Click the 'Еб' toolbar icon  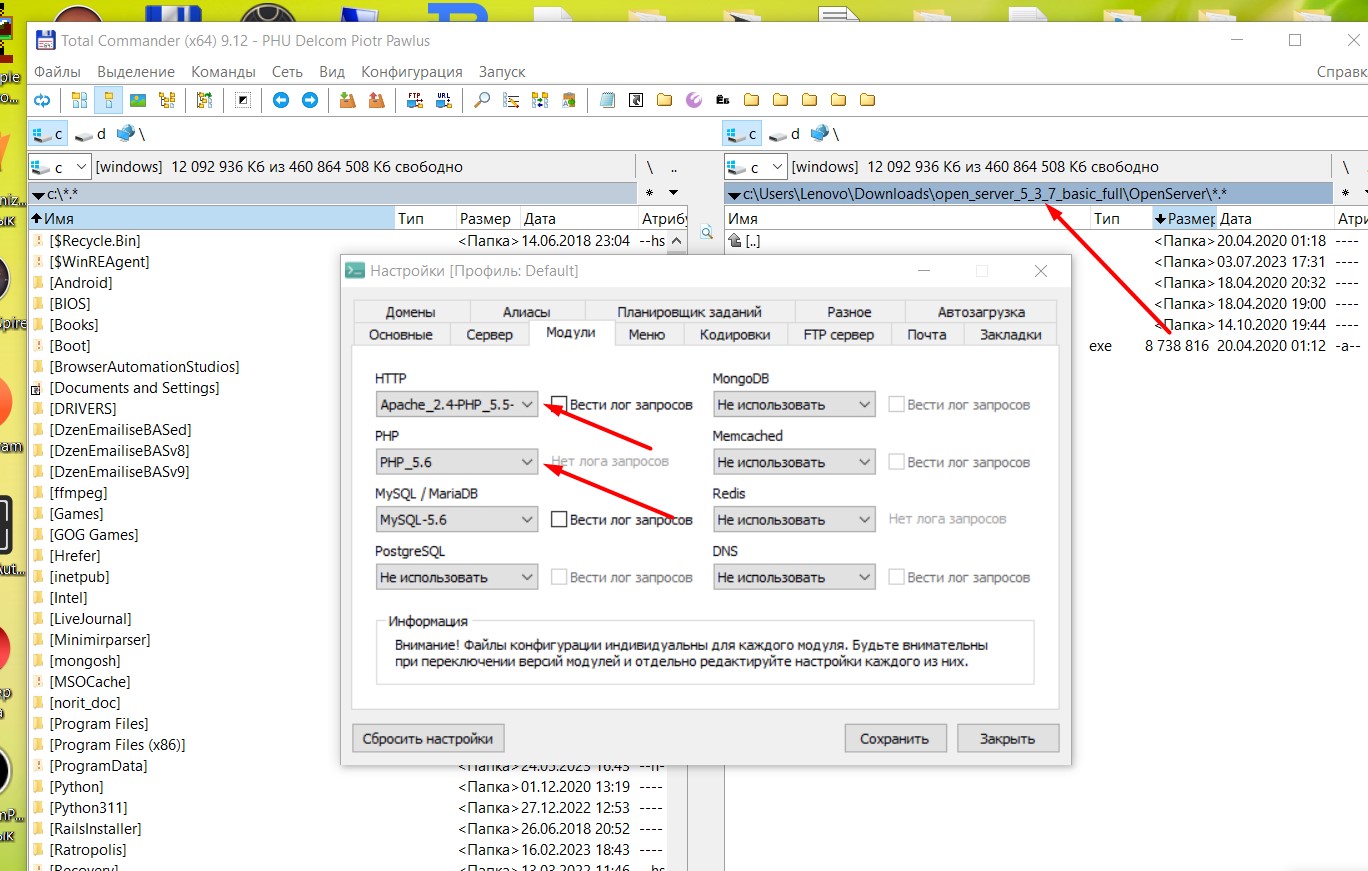coord(723,100)
